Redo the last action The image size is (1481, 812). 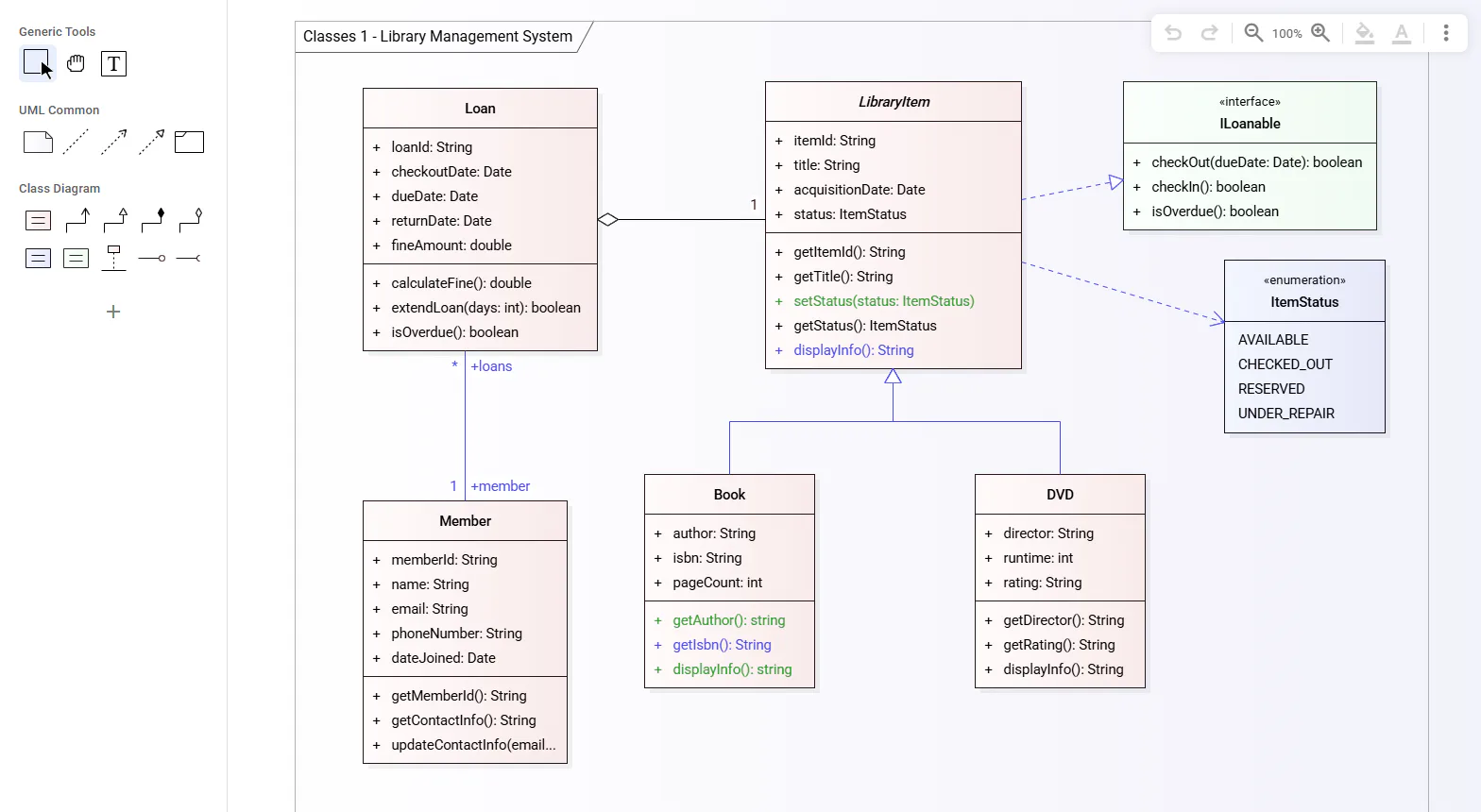click(1209, 33)
